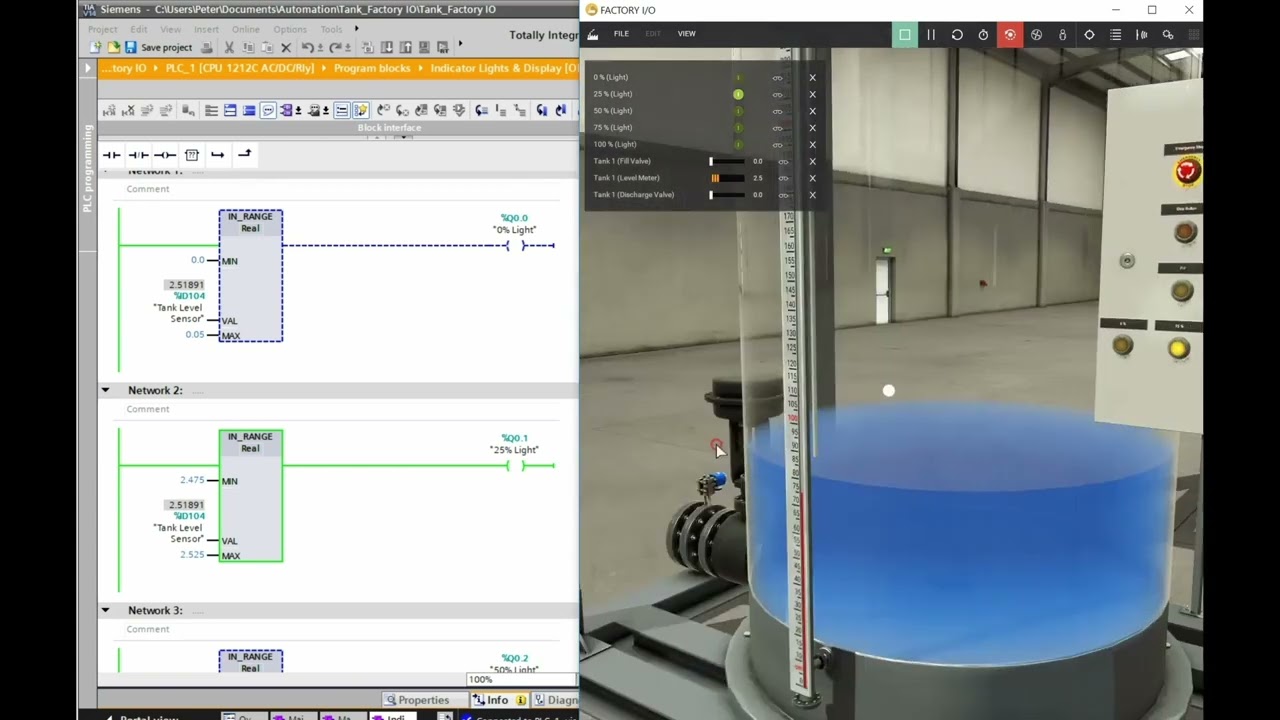Viewport: 1280px width, 720px height.
Task: Click the Program blocks breadcrumb
Action: coord(372,68)
